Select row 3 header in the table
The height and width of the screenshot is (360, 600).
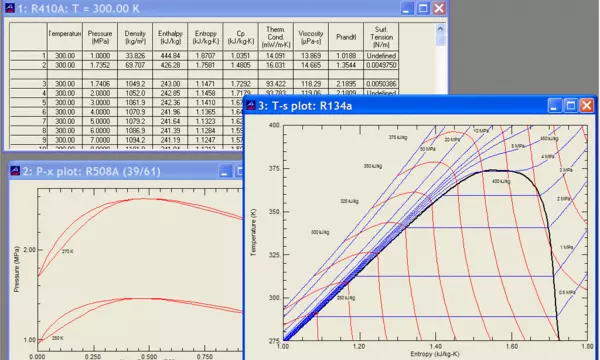(28, 84)
